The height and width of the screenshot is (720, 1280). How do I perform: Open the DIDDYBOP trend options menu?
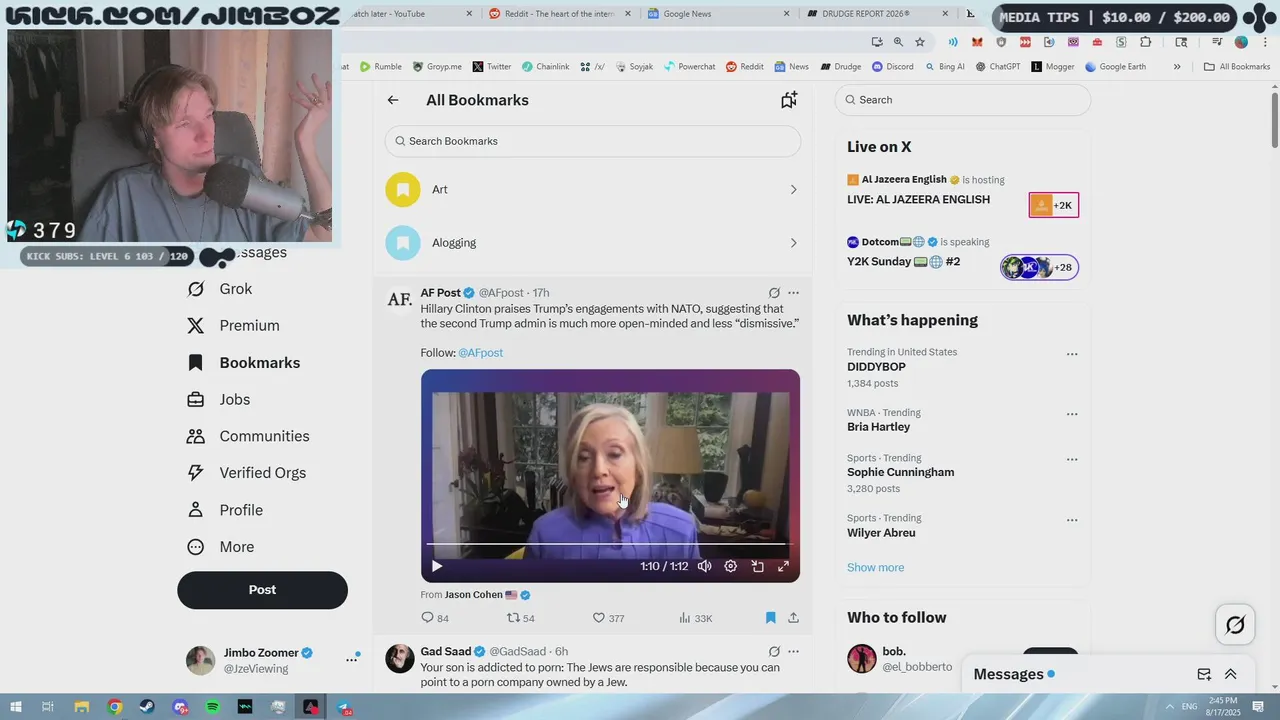click(1072, 354)
